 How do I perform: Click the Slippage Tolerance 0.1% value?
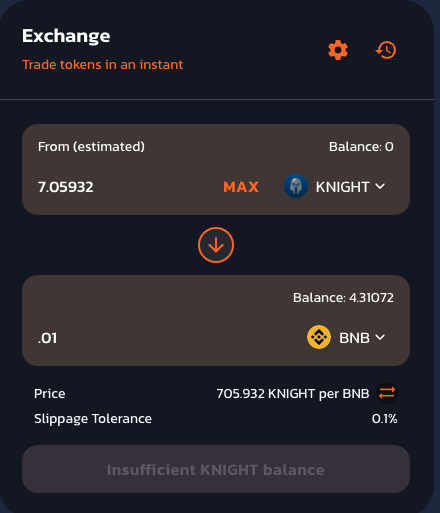(x=384, y=418)
